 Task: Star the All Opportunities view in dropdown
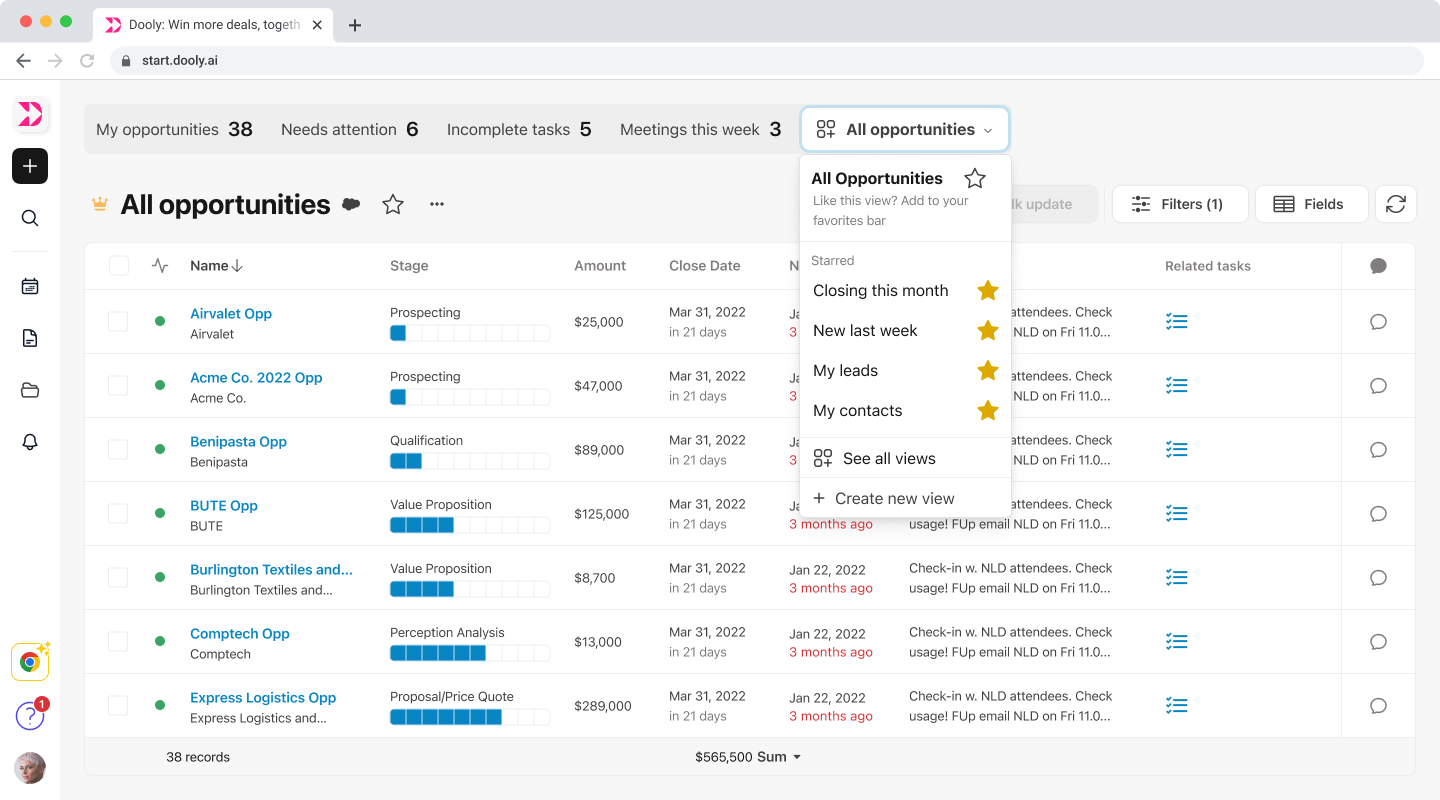tap(975, 179)
